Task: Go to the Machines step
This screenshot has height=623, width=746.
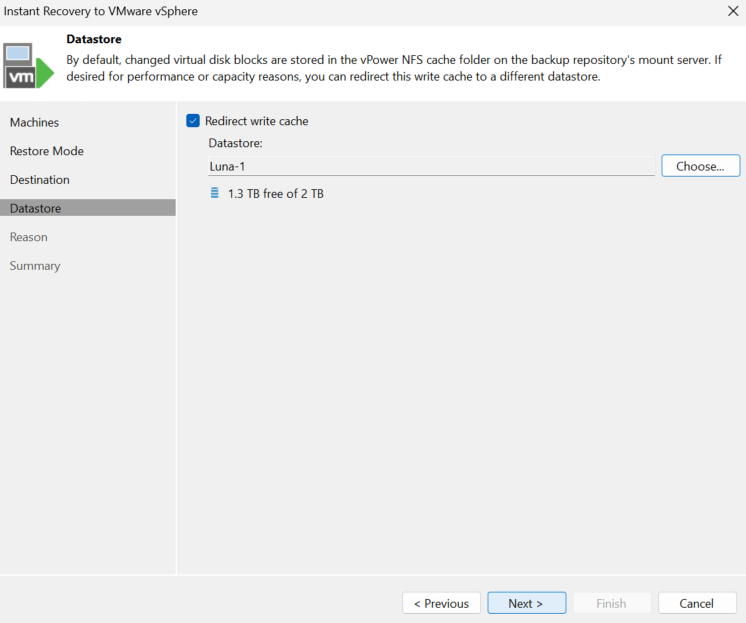Action: [34, 122]
